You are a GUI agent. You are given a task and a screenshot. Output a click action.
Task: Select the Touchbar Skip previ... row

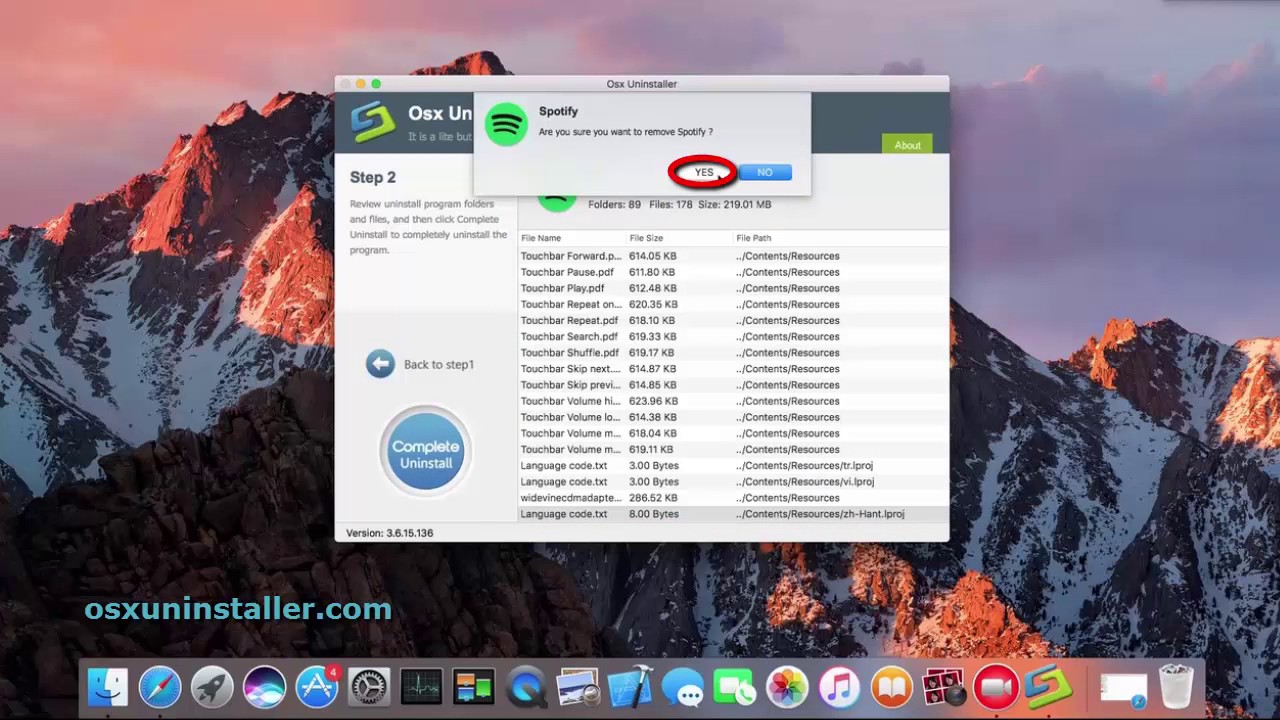click(733, 385)
